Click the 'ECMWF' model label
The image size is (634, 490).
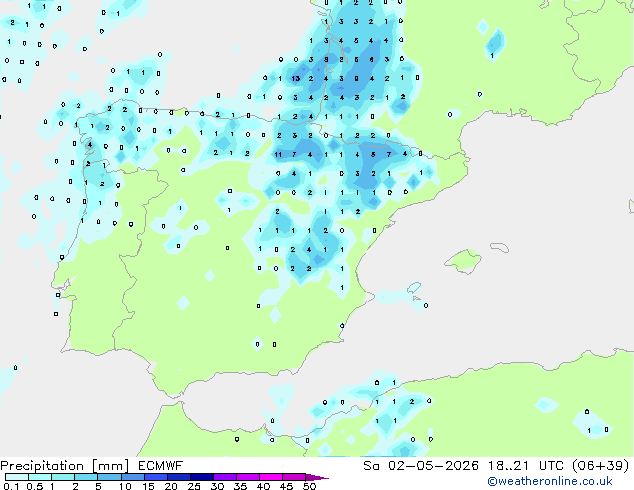click(161, 466)
